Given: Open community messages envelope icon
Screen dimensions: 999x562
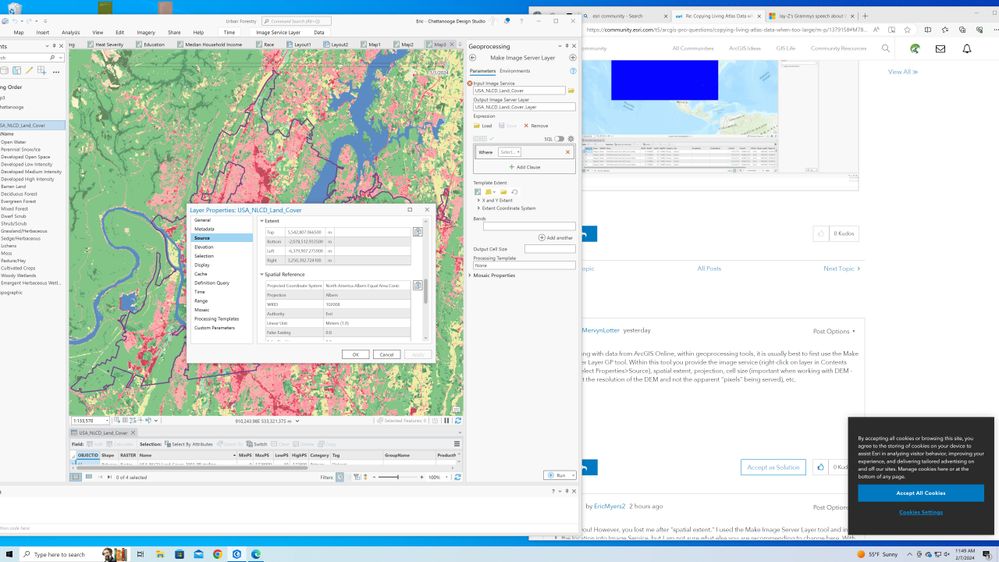Looking at the screenshot, I should coord(940,48).
